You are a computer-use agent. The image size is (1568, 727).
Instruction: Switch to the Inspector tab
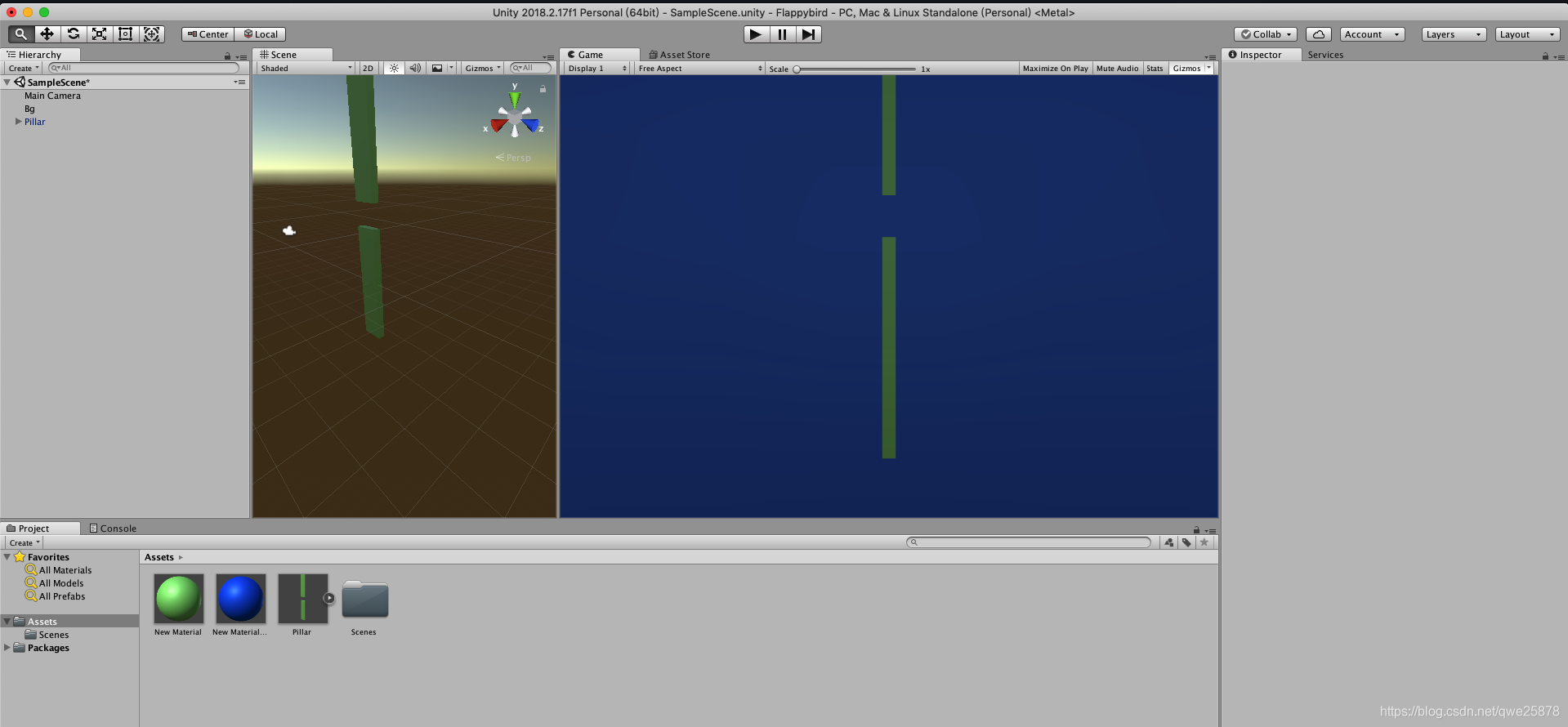[1261, 55]
